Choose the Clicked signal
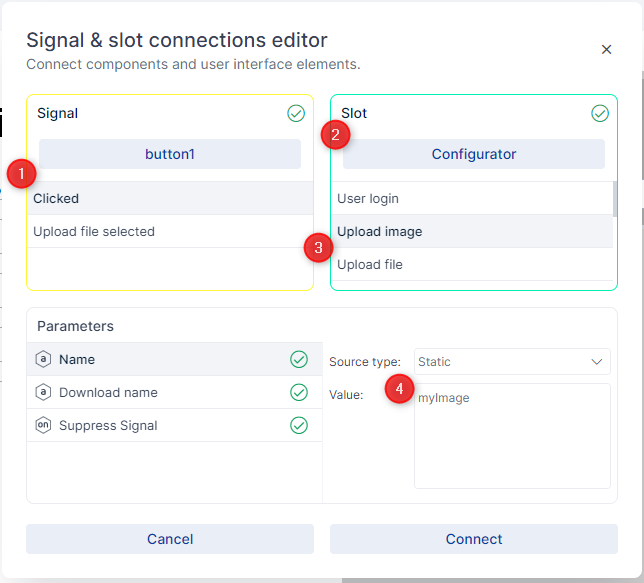The image size is (644, 583). 170,198
